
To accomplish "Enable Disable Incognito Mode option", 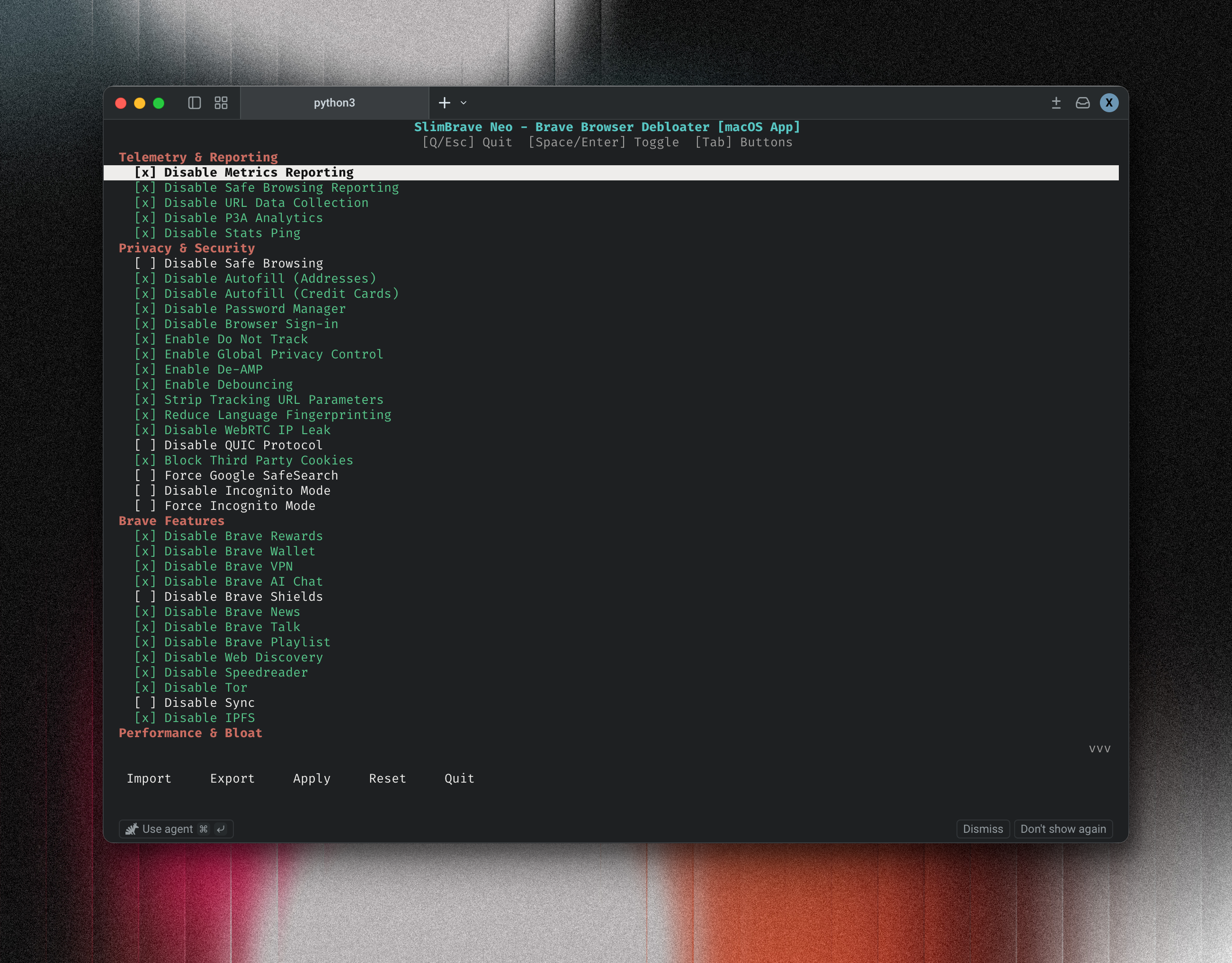I will pos(232,491).
